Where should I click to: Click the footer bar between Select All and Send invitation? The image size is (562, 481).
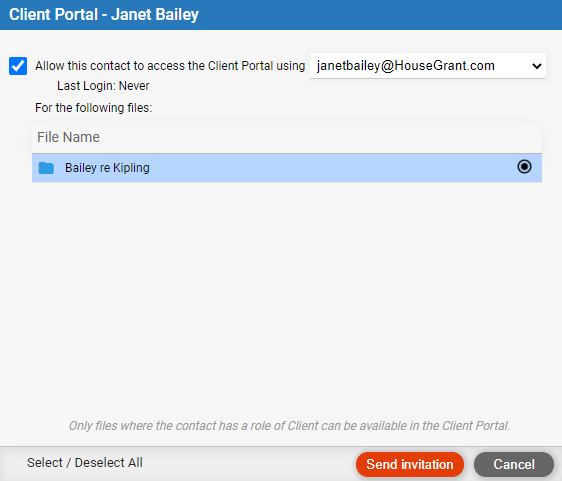tap(249, 464)
